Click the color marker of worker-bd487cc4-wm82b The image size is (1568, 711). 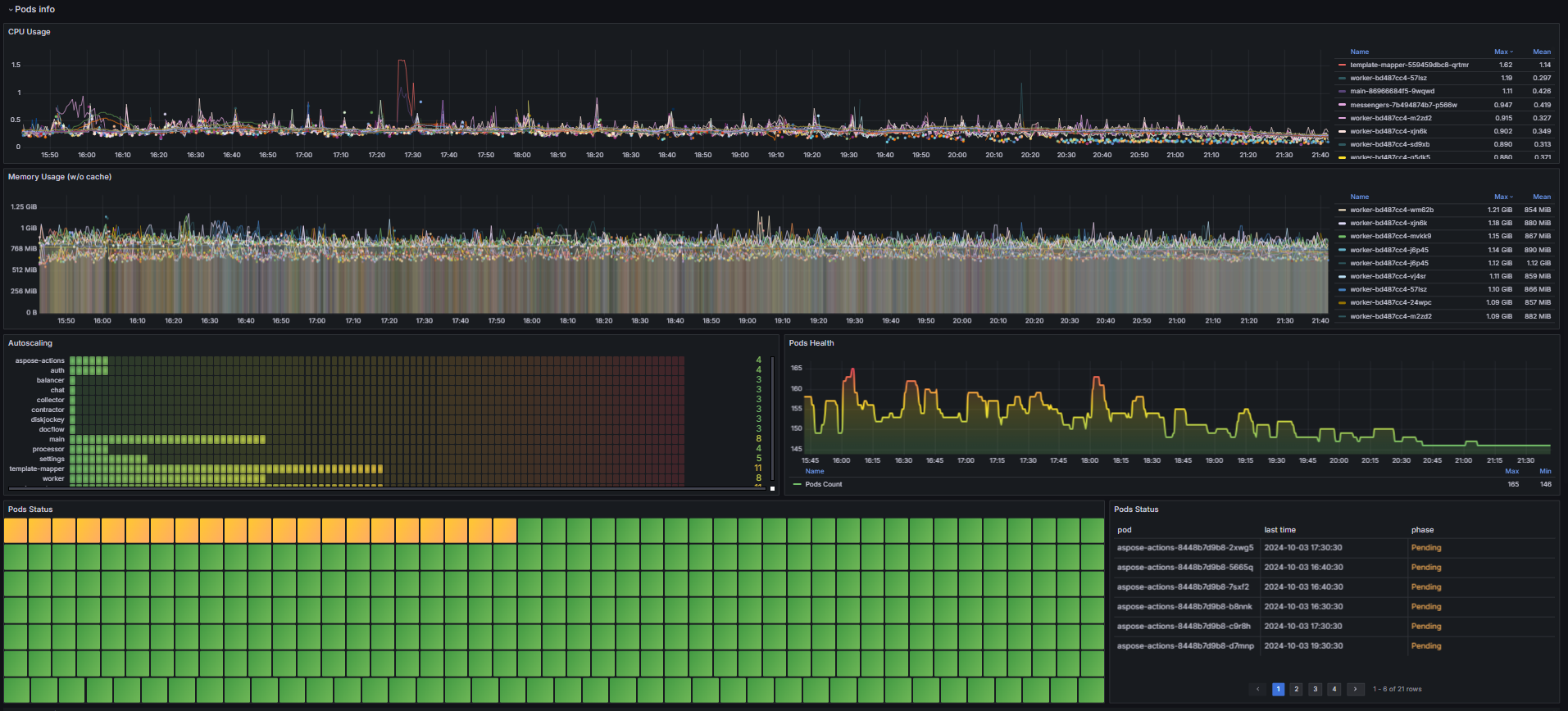[x=1342, y=210]
